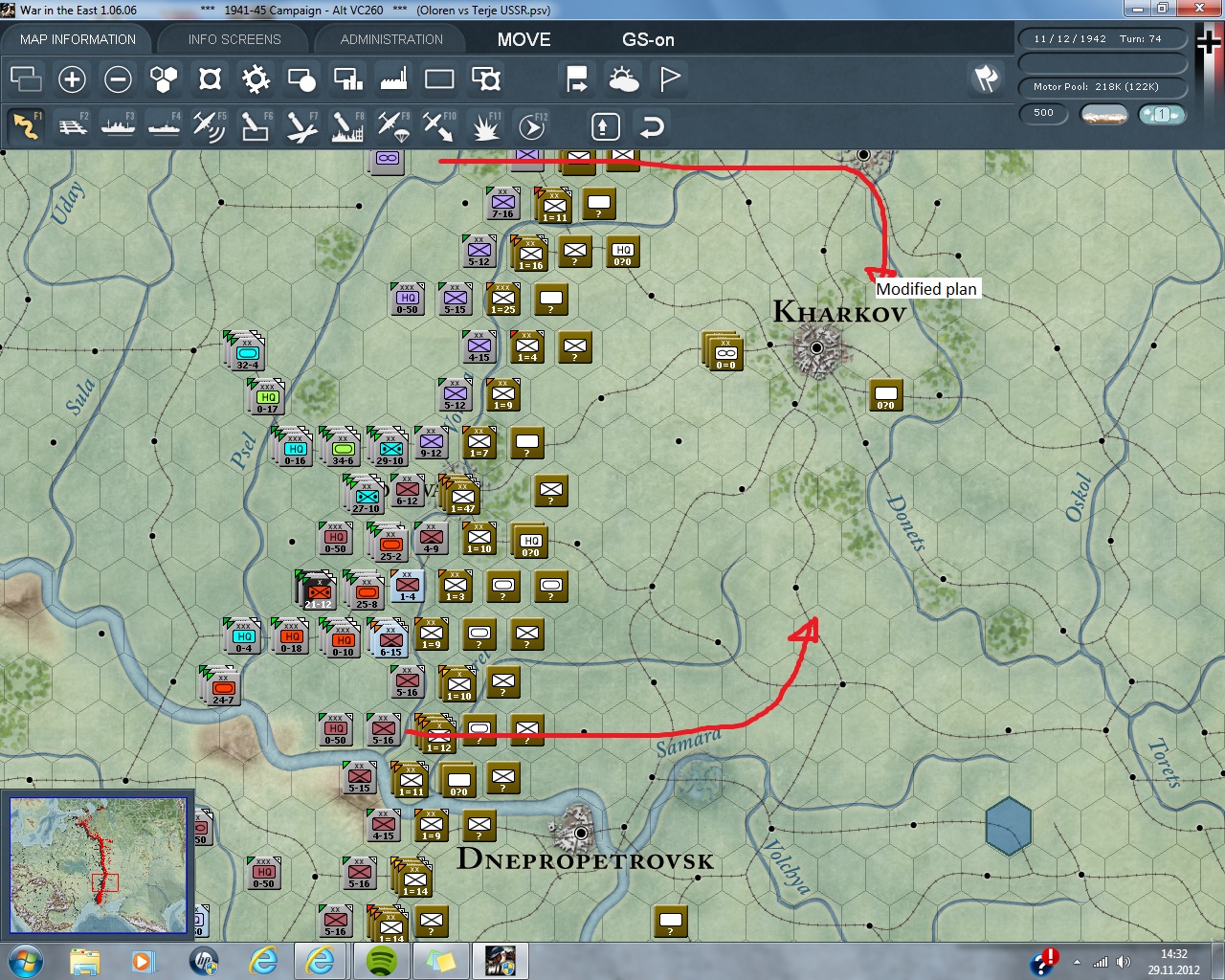The height and width of the screenshot is (980, 1225).
Task: Click the rectangle with circle toolbar icon
Action: pos(301,79)
